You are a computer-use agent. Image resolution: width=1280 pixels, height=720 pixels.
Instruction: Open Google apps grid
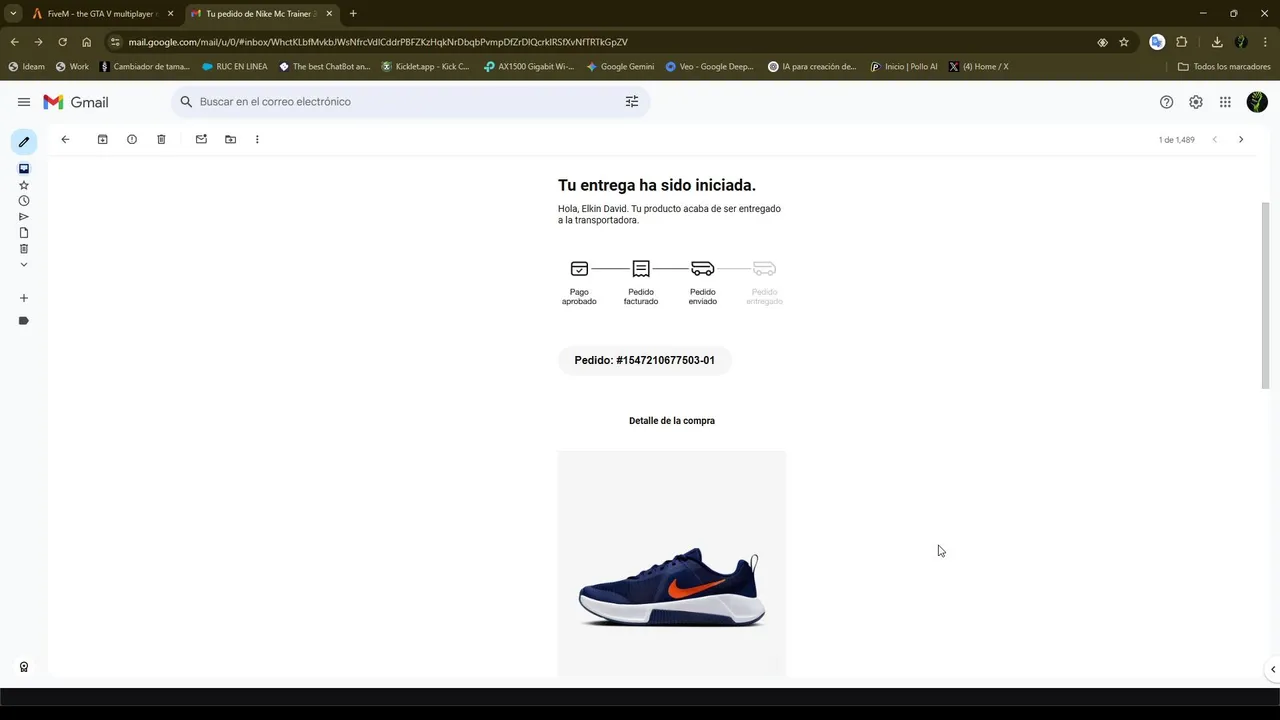(x=1225, y=102)
